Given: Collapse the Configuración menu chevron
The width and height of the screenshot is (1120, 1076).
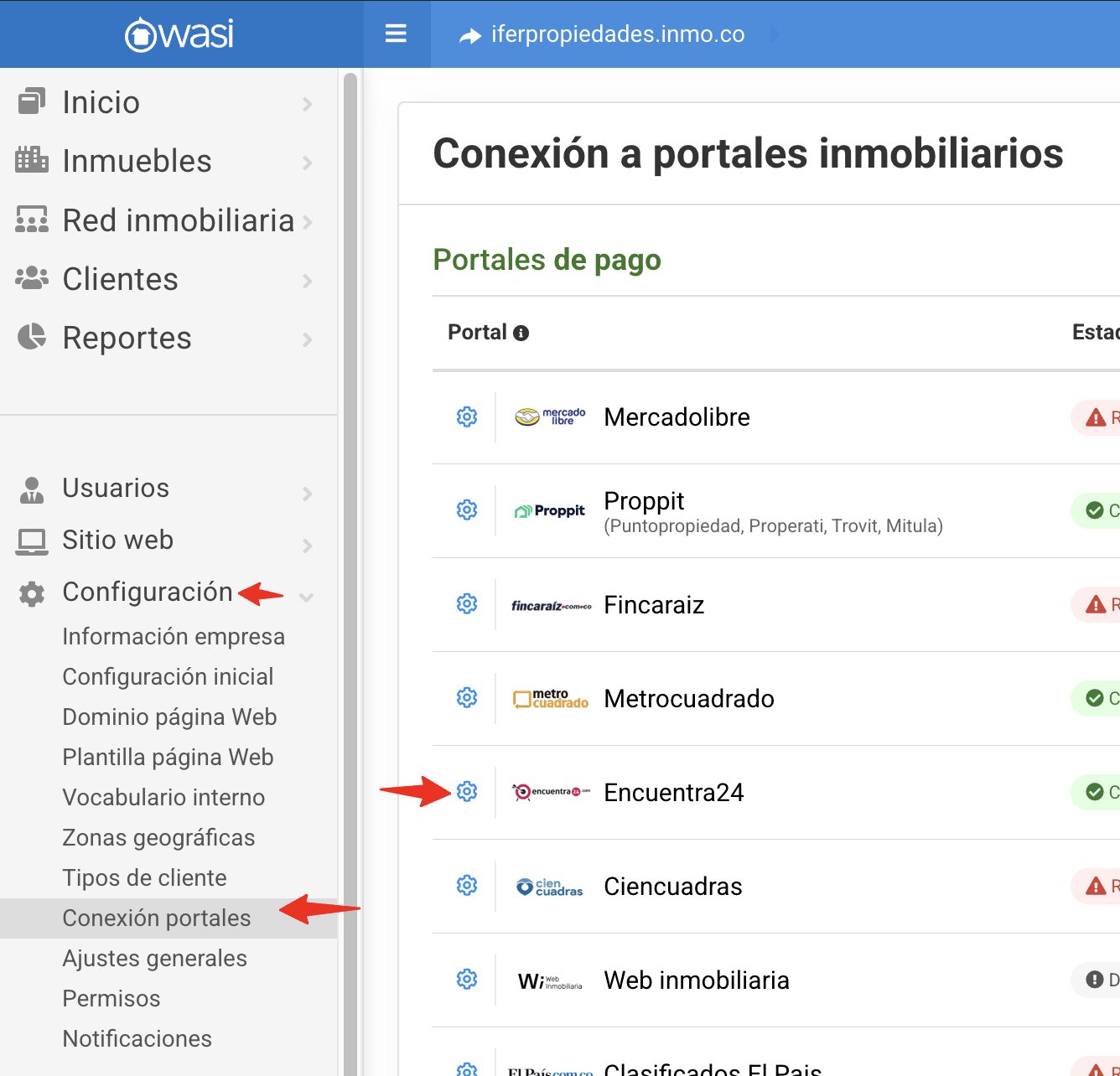Looking at the screenshot, I should tap(307, 597).
